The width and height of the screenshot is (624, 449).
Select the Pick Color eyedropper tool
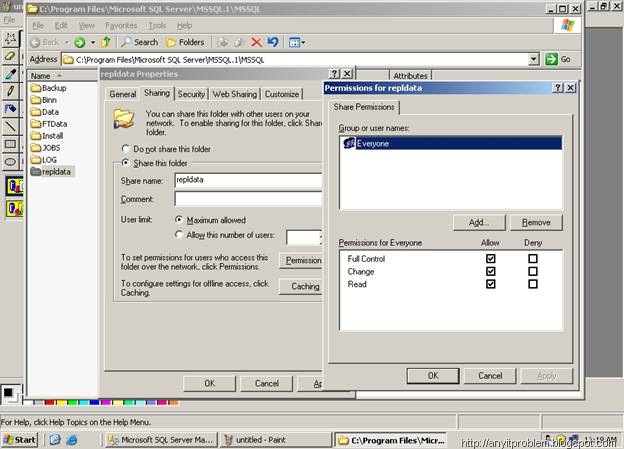[x=10, y=74]
